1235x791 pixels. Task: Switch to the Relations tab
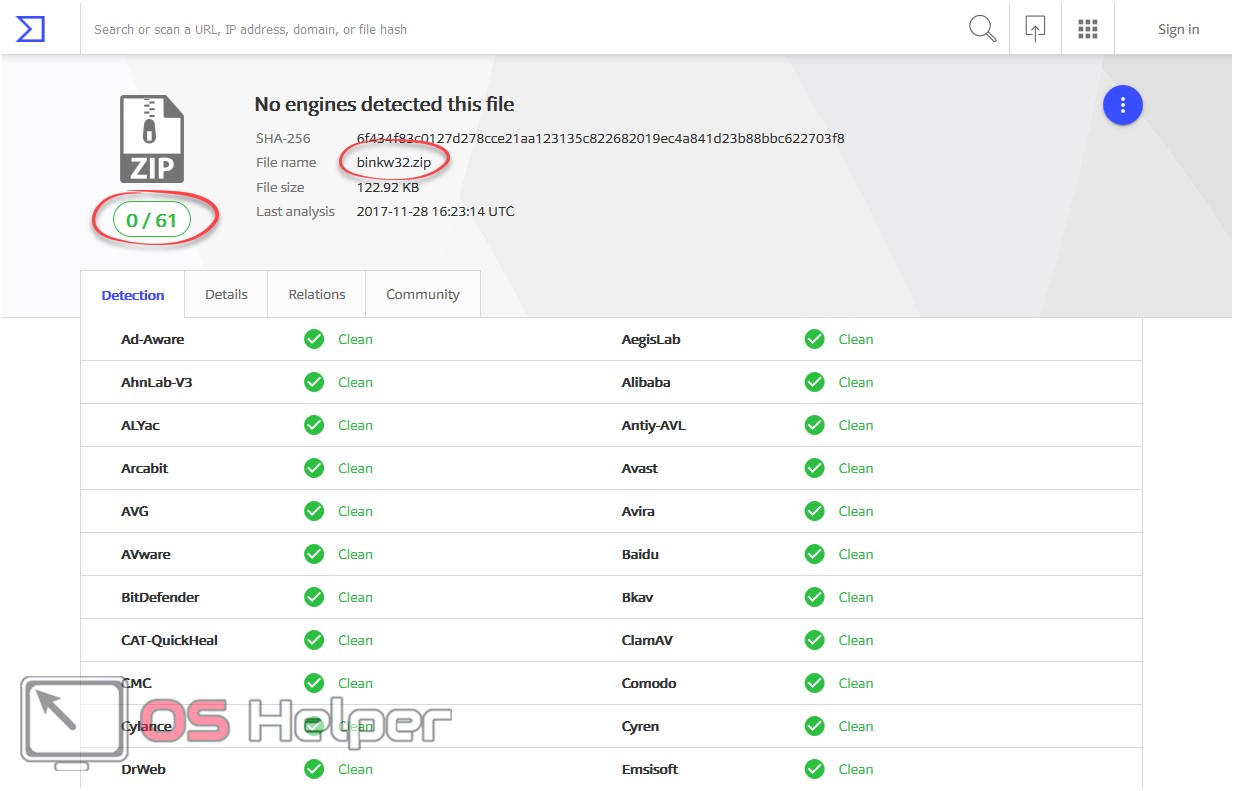(x=316, y=295)
